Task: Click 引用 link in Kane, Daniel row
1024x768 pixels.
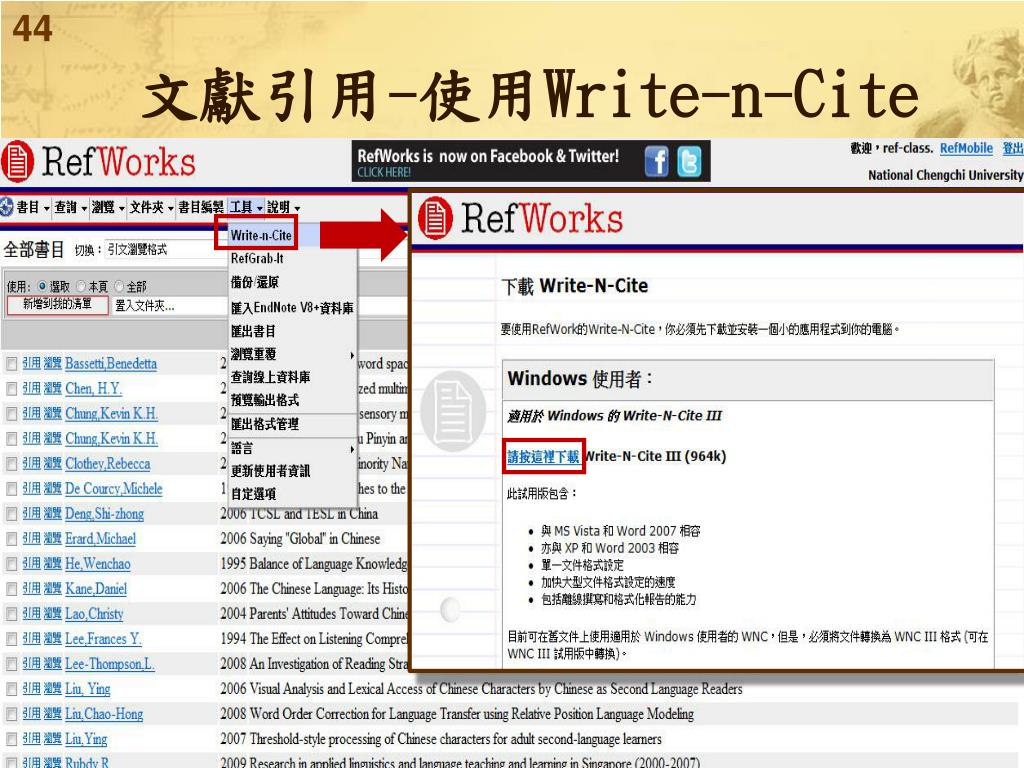Action: click(31, 589)
